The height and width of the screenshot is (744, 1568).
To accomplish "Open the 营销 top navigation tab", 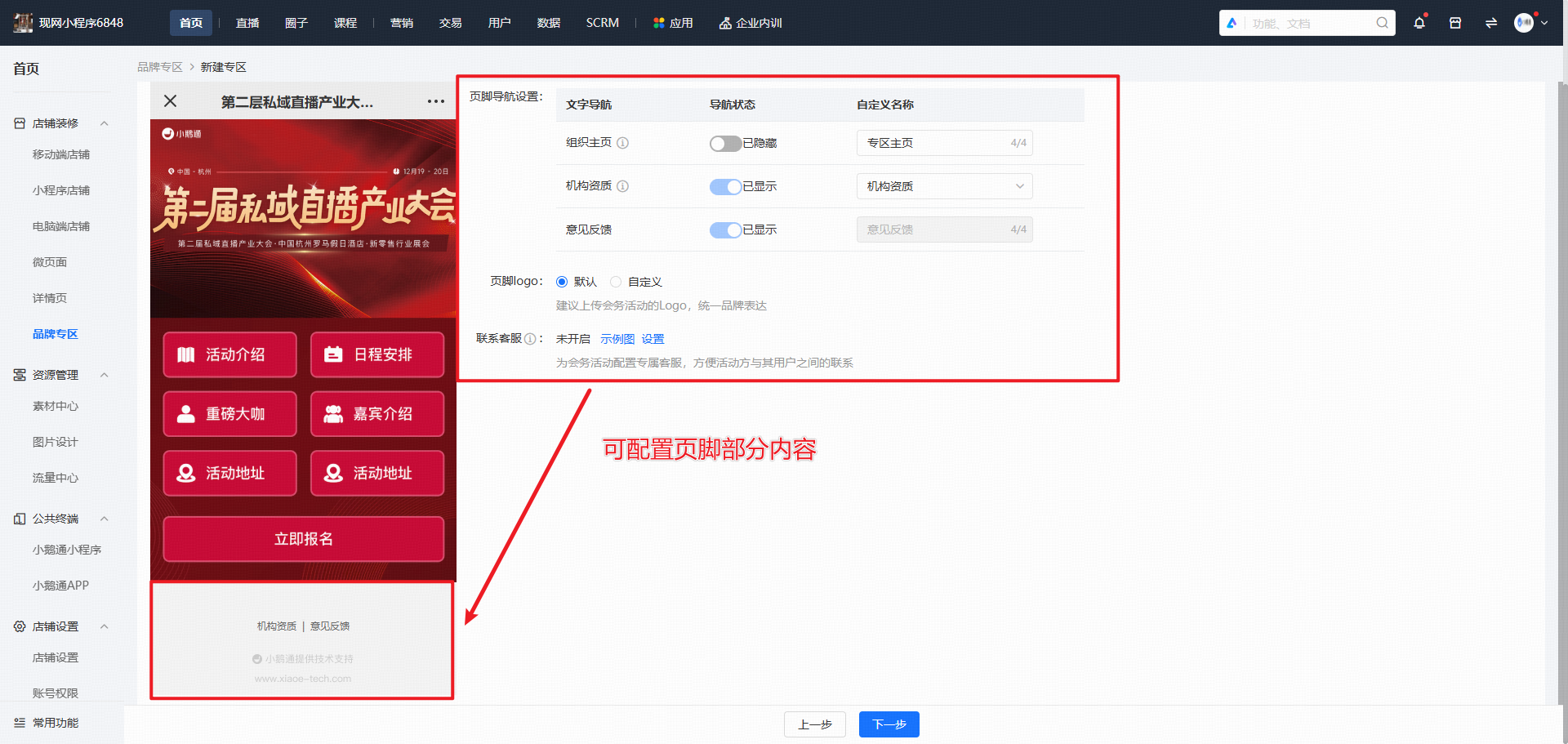I will click(402, 23).
